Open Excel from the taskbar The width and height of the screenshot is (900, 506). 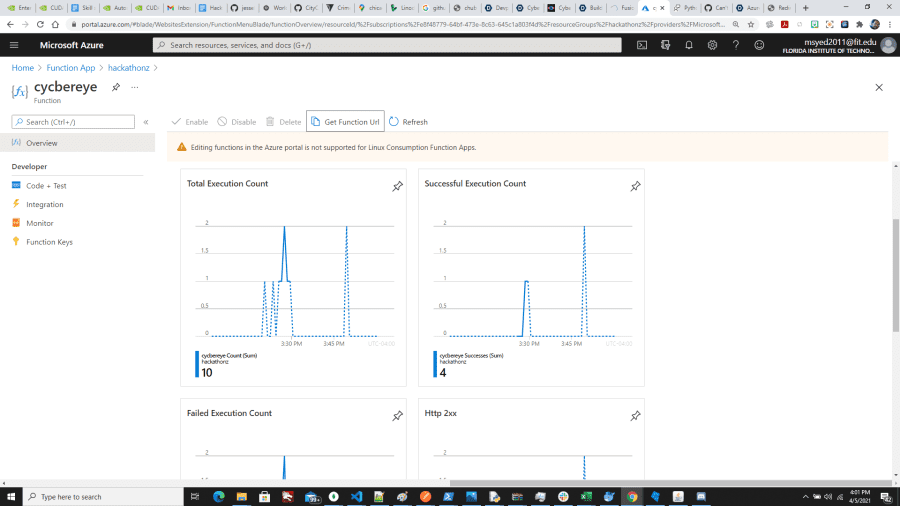pyautogui.click(x=586, y=496)
